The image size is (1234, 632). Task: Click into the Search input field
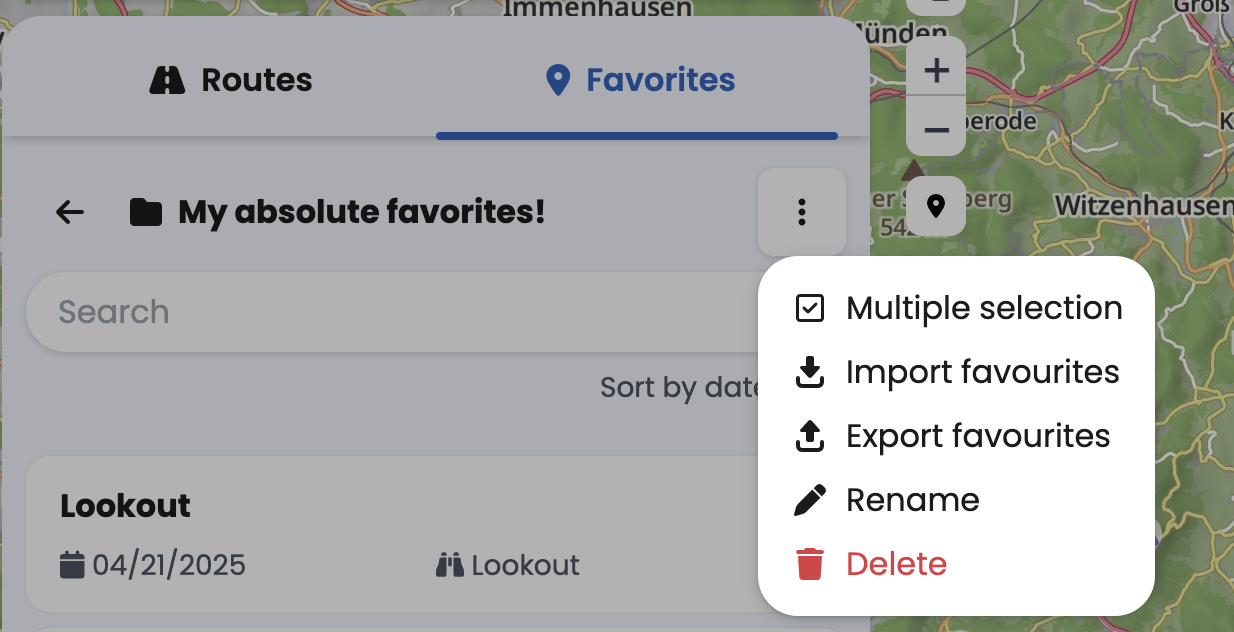click(380, 312)
